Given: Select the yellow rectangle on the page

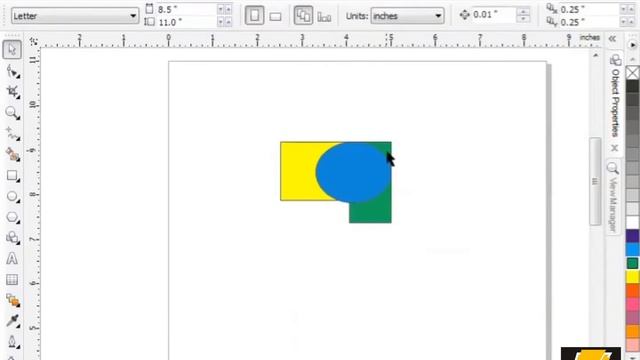Looking at the screenshot, I should click(298, 171).
